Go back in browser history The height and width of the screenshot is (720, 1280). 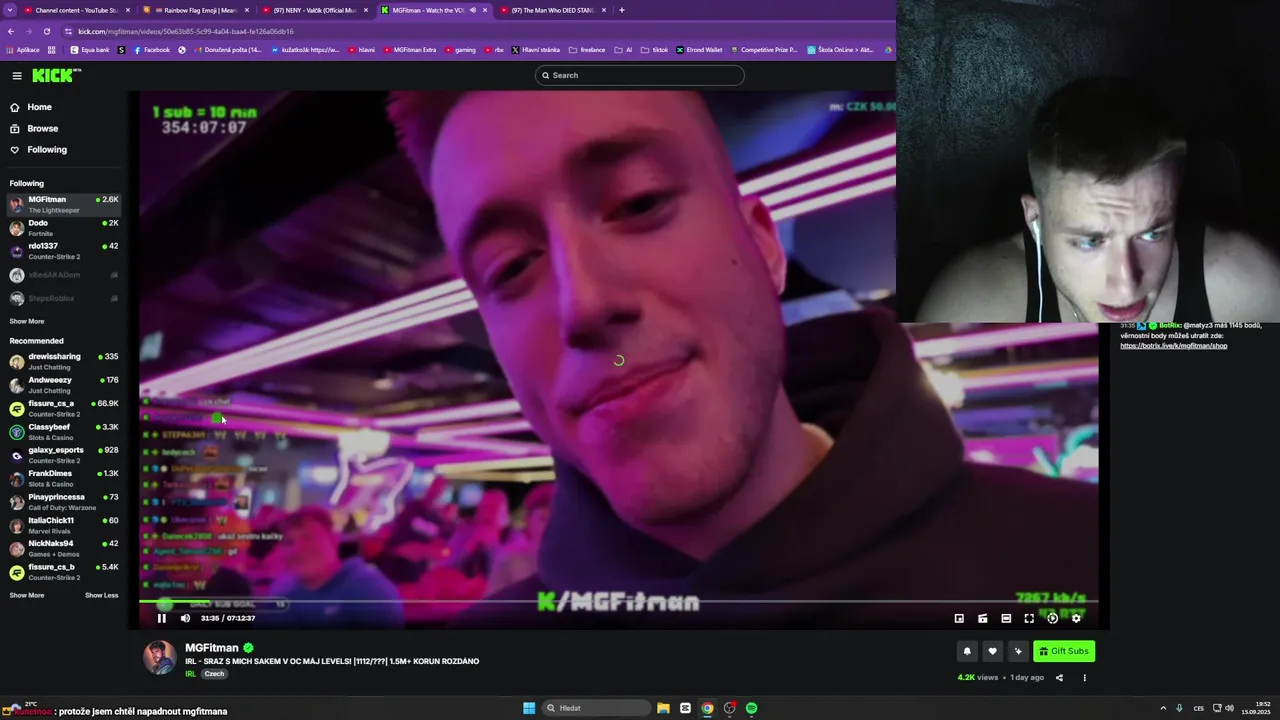click(10, 31)
